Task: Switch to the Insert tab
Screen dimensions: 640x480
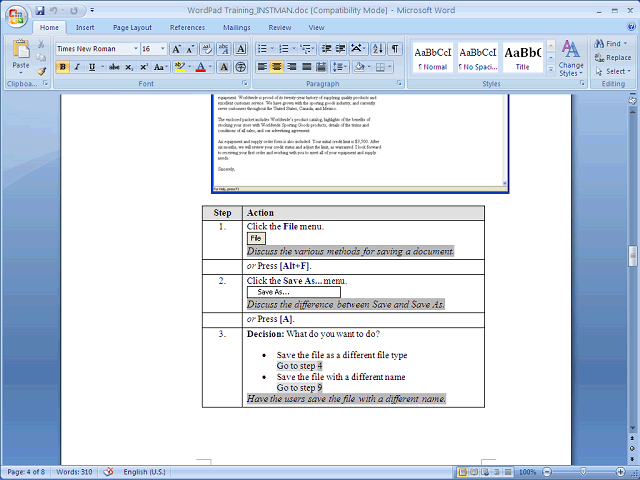Action: pos(85,27)
